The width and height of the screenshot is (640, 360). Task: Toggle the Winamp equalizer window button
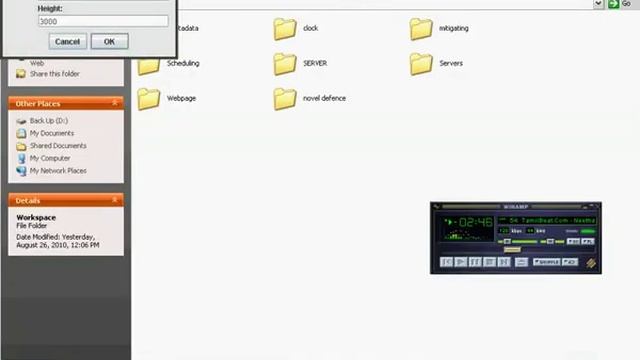click(x=573, y=241)
